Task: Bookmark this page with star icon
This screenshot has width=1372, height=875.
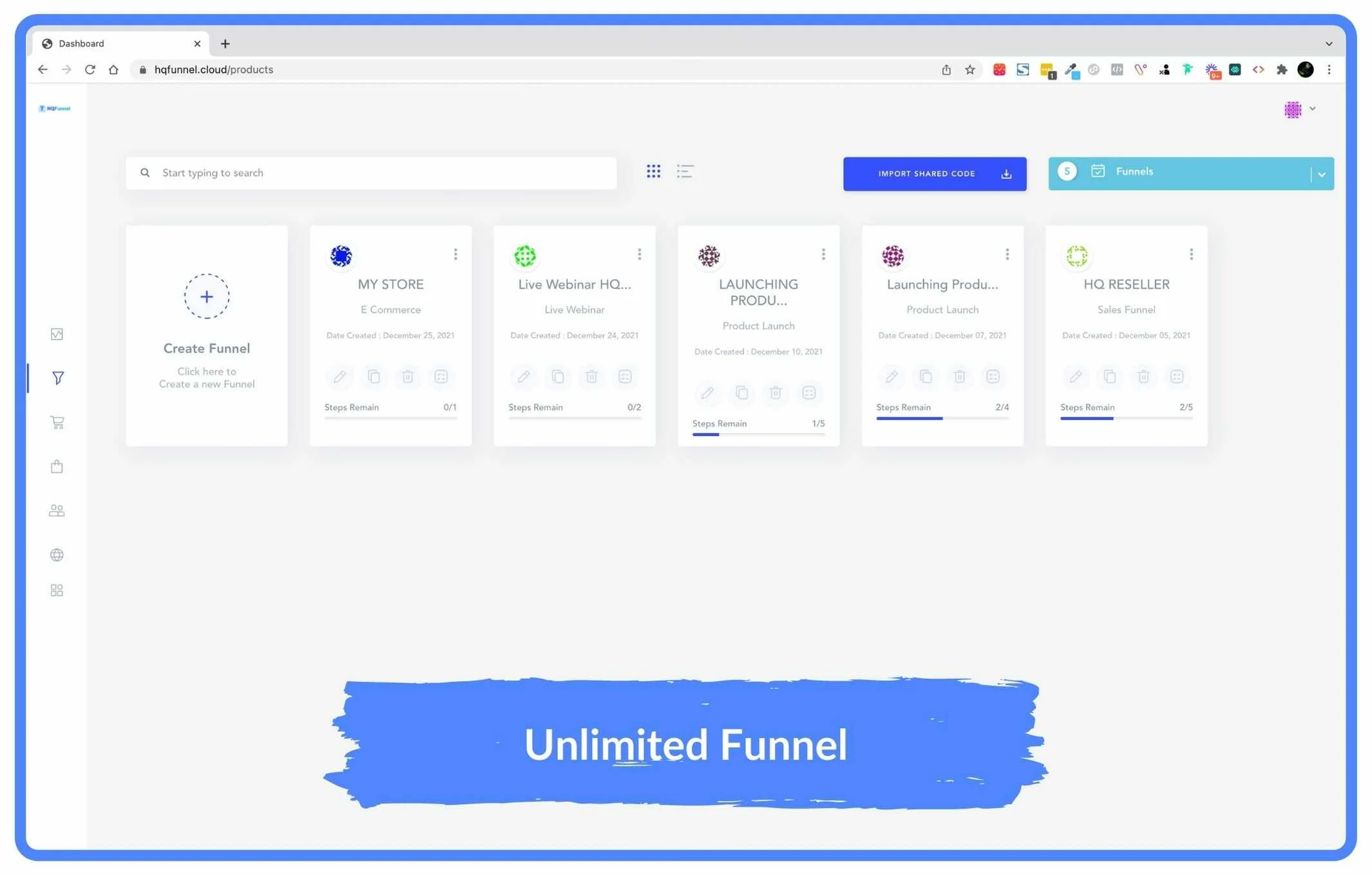Action: 969,70
